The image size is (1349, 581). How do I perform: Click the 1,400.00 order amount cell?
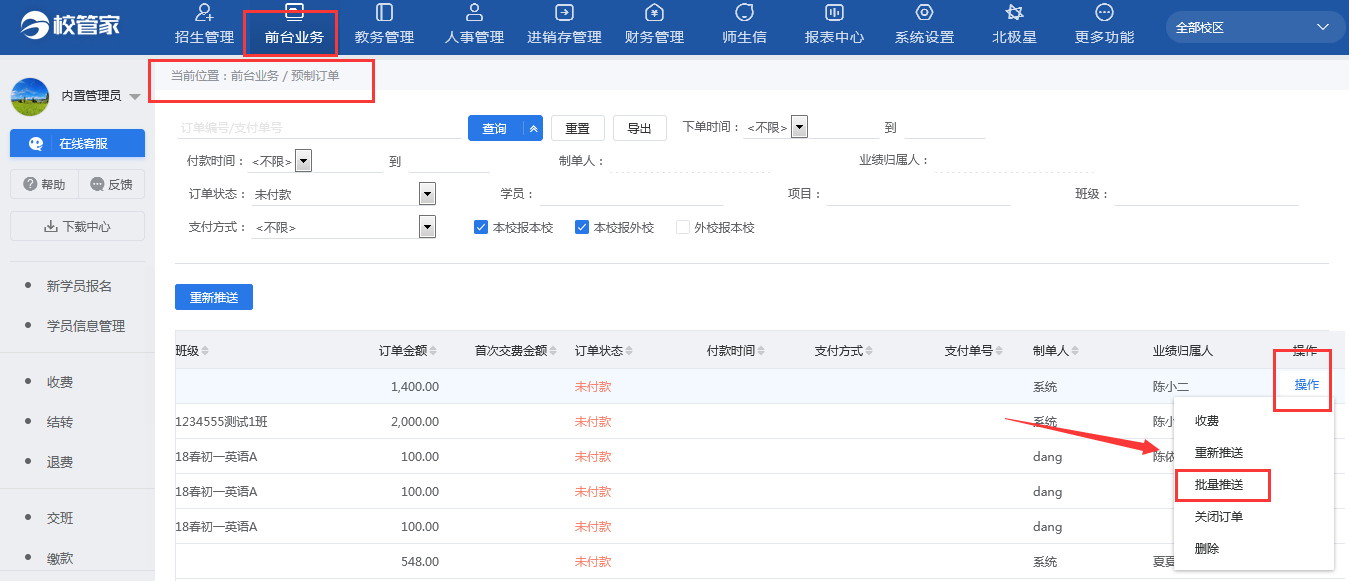(415, 386)
